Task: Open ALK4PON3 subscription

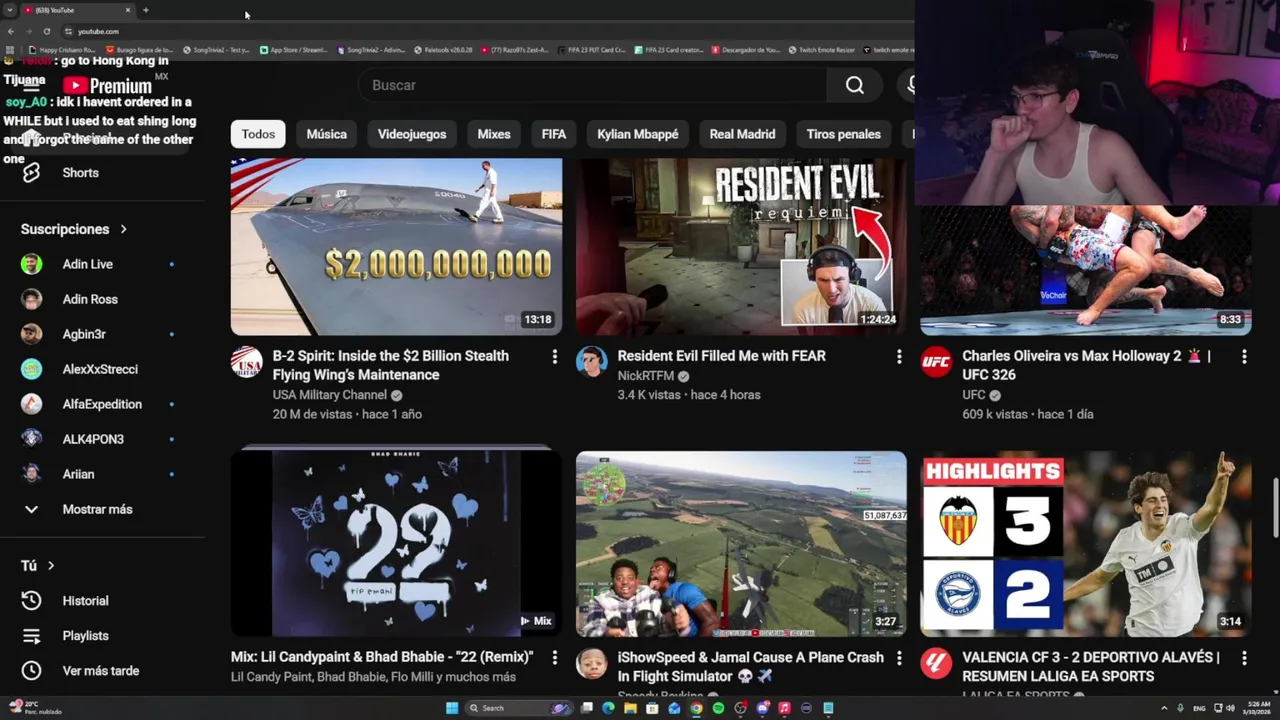Action: coord(102,439)
